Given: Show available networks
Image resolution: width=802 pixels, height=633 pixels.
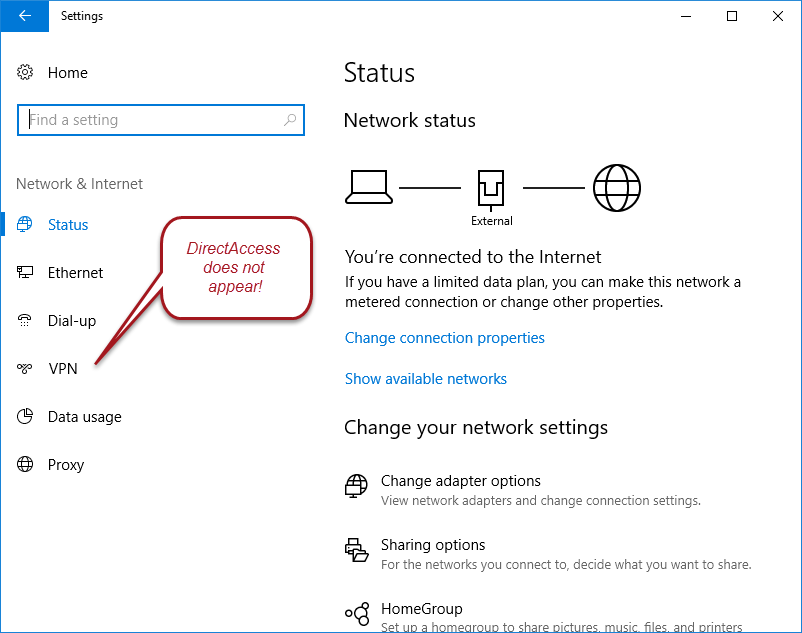Looking at the screenshot, I should pyautogui.click(x=425, y=378).
